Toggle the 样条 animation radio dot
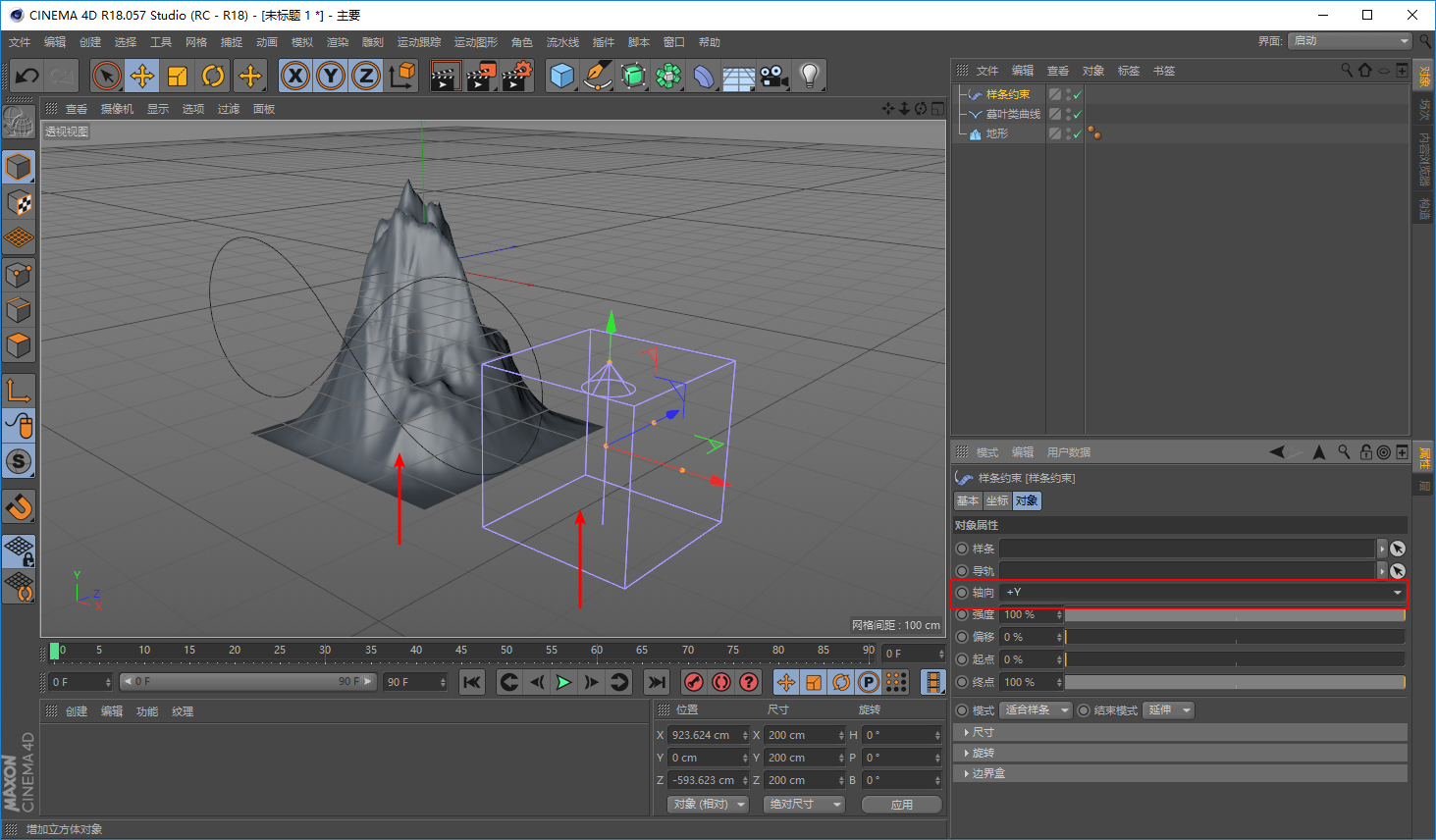Viewport: 1436px width, 840px height. pyautogui.click(x=962, y=549)
